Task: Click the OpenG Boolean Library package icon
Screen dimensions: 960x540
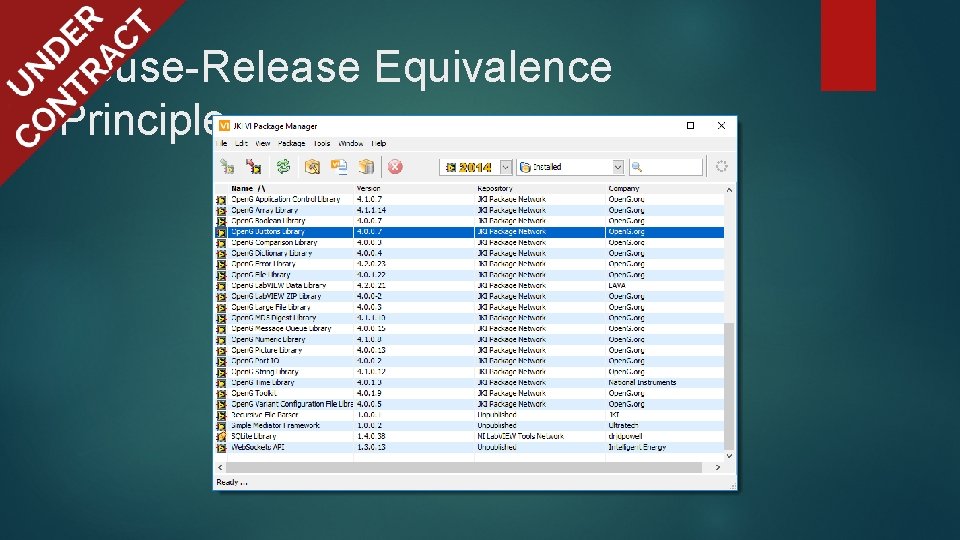Action: tap(221, 221)
